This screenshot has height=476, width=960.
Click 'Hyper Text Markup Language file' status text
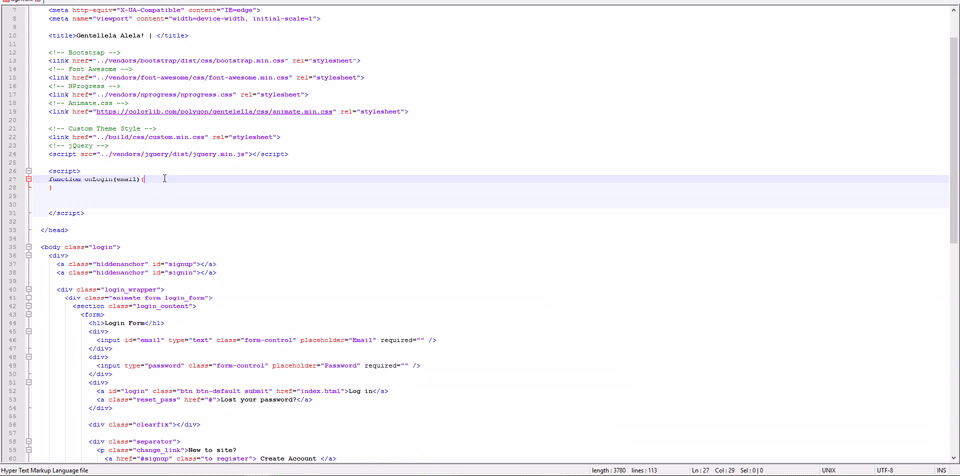point(44,470)
